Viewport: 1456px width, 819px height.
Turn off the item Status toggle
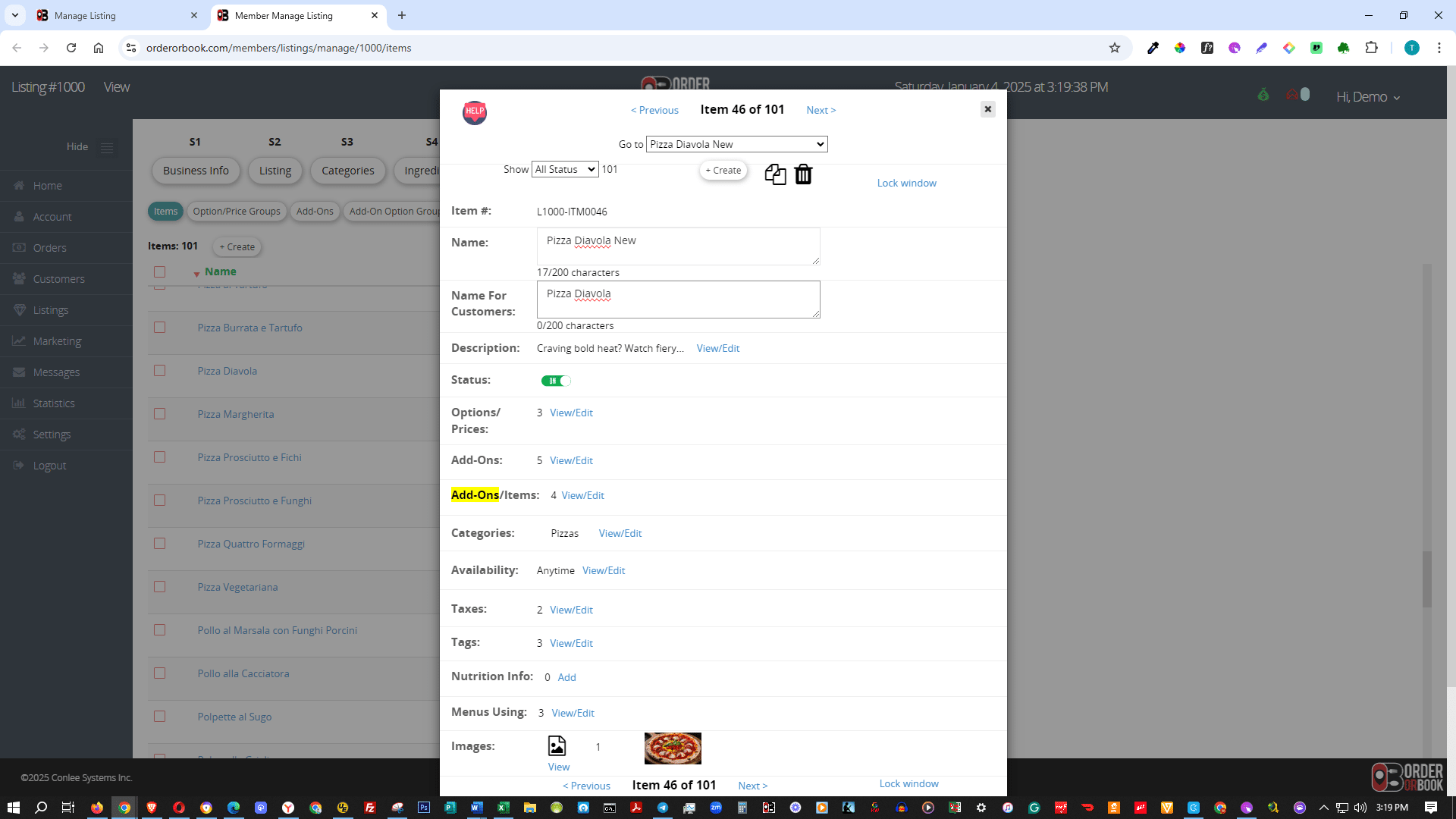pos(556,381)
